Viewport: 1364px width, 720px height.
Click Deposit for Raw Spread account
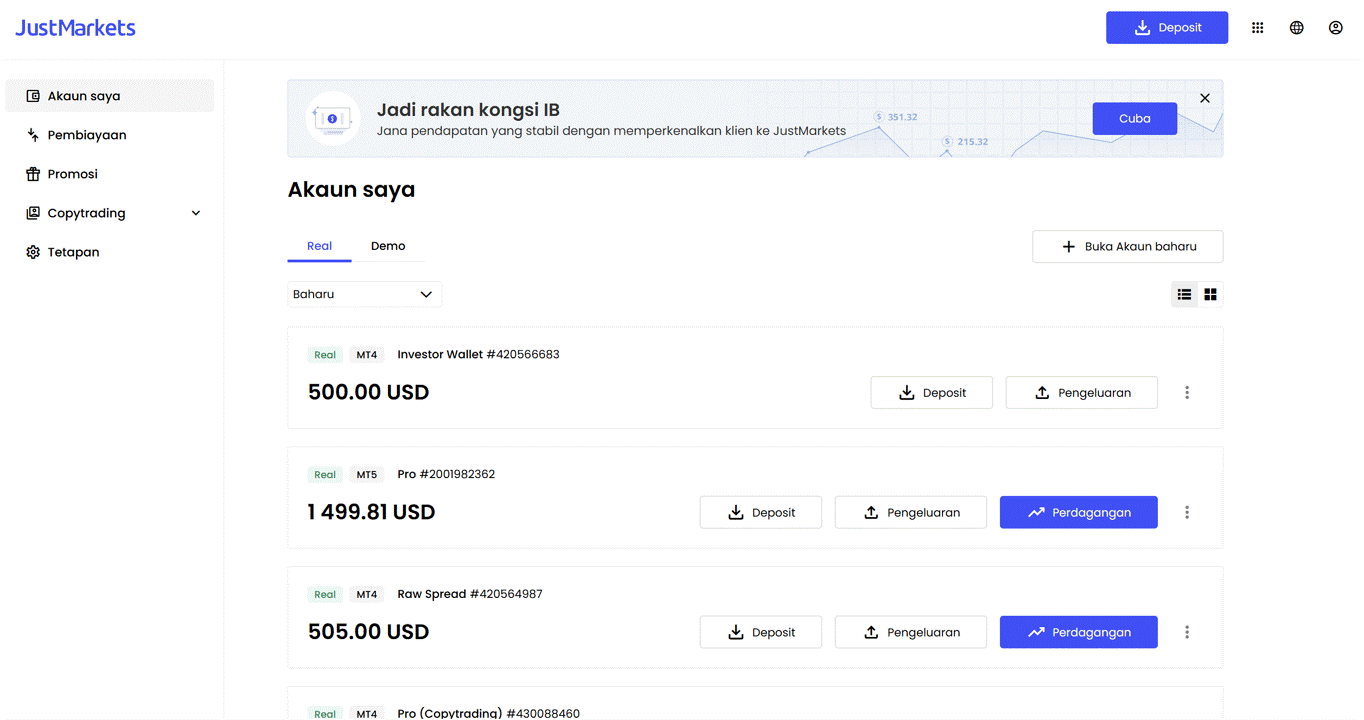click(x=761, y=632)
